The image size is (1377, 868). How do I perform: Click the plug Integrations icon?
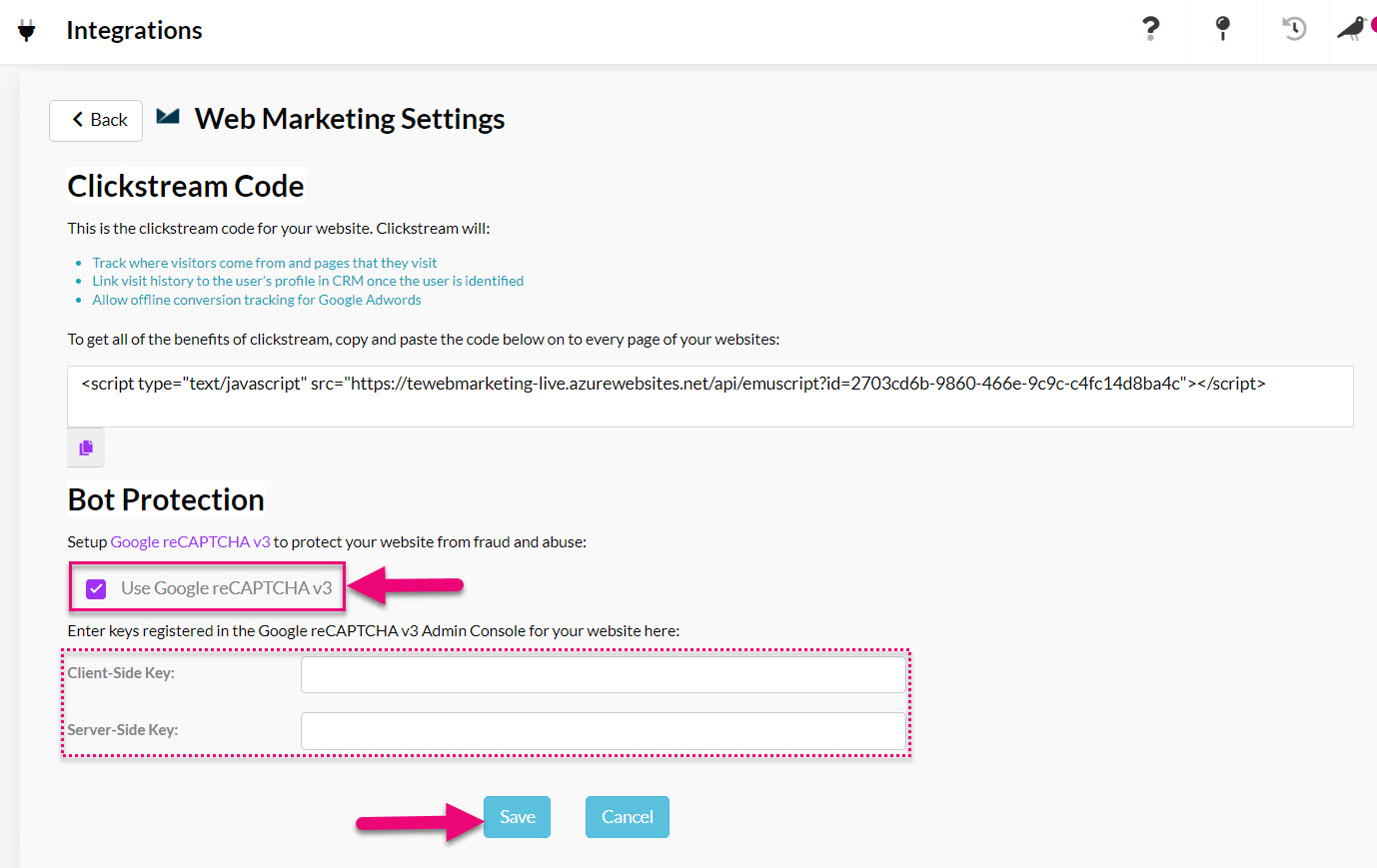click(x=27, y=30)
